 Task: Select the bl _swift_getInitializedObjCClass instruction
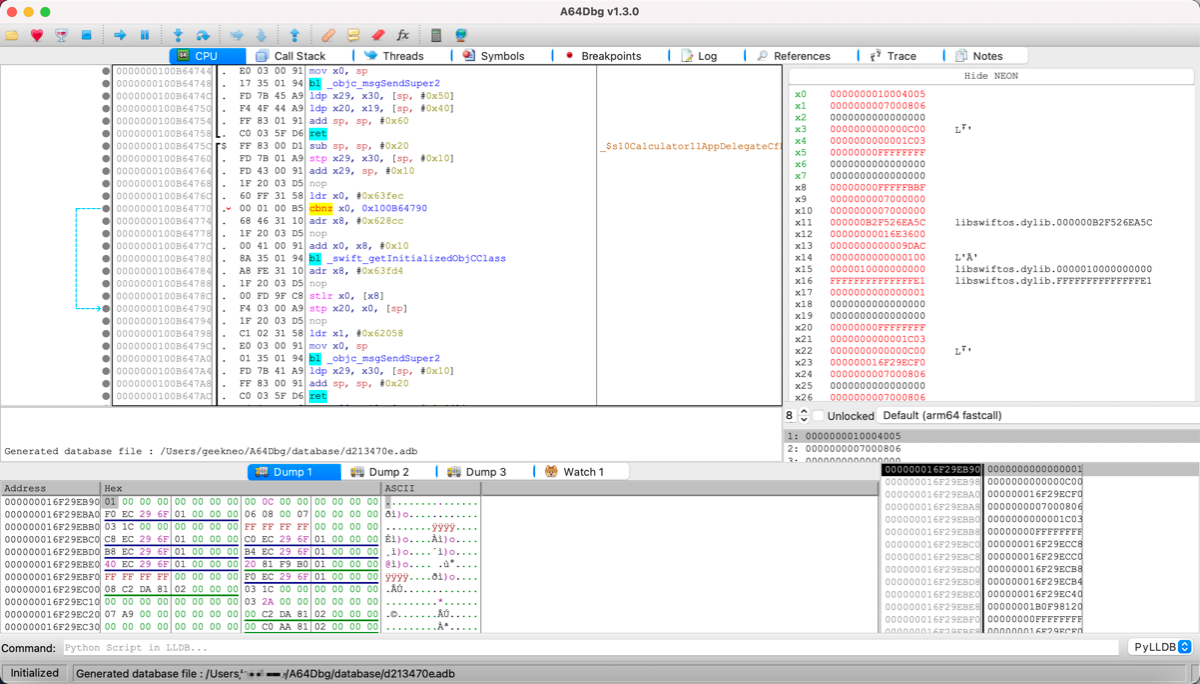407,258
